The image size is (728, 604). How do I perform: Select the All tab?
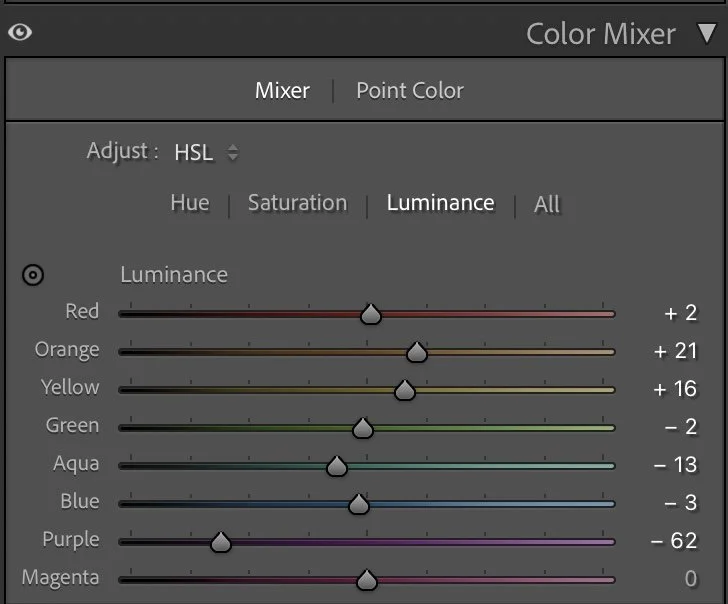(547, 204)
